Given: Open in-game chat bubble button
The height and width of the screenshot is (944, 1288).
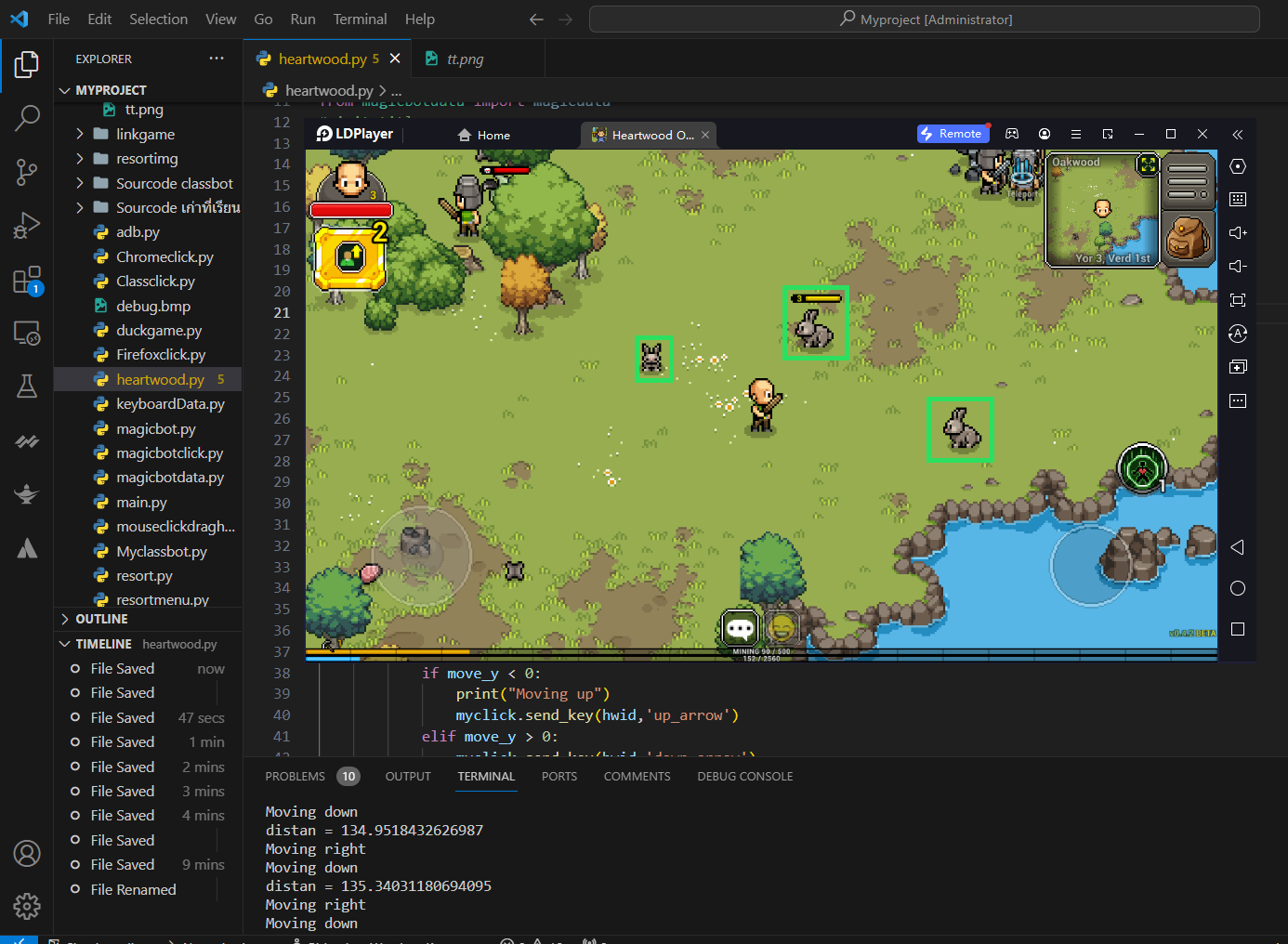Looking at the screenshot, I should 741,629.
